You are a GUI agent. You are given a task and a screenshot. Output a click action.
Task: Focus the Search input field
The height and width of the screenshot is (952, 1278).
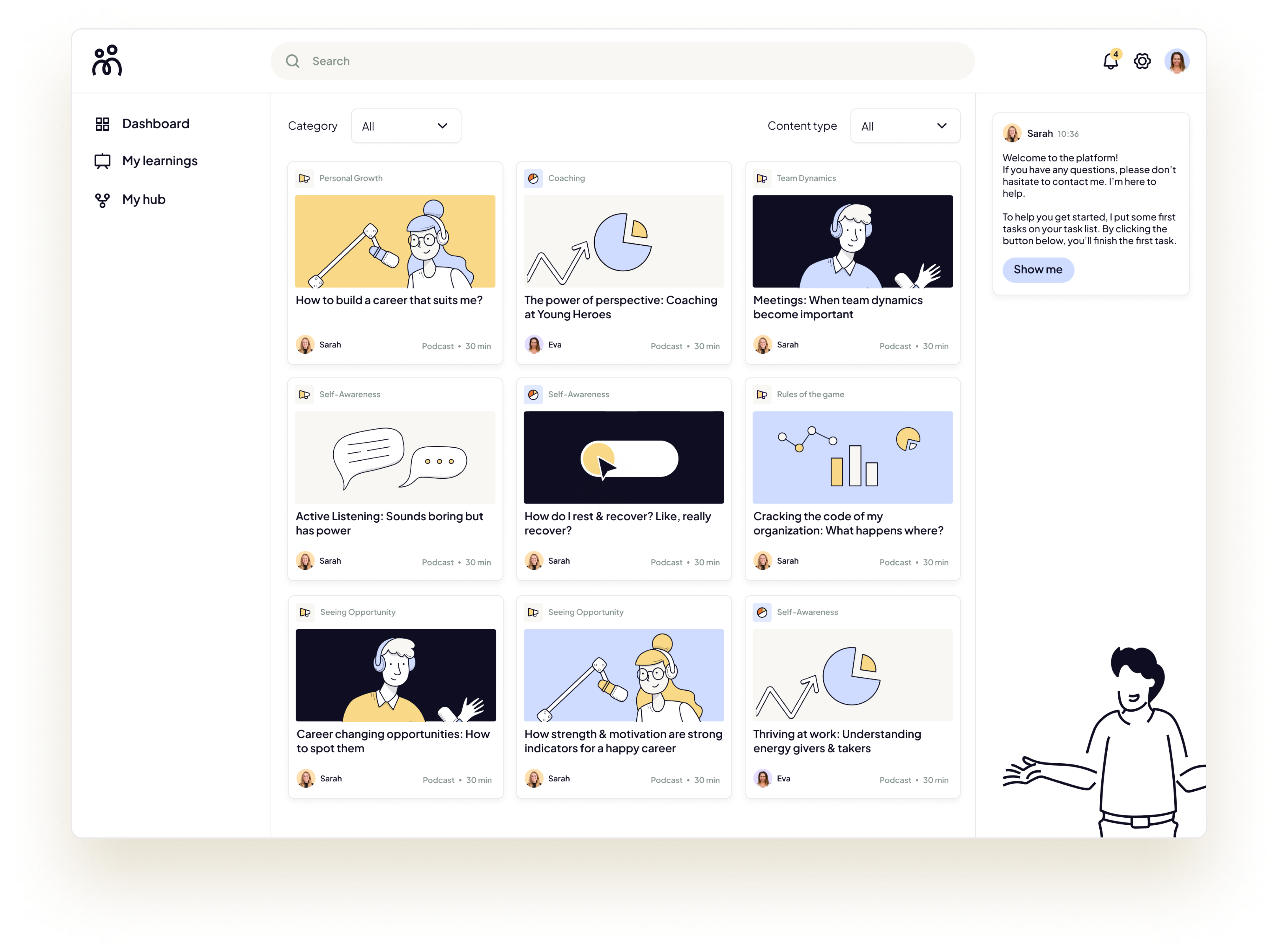(623, 61)
